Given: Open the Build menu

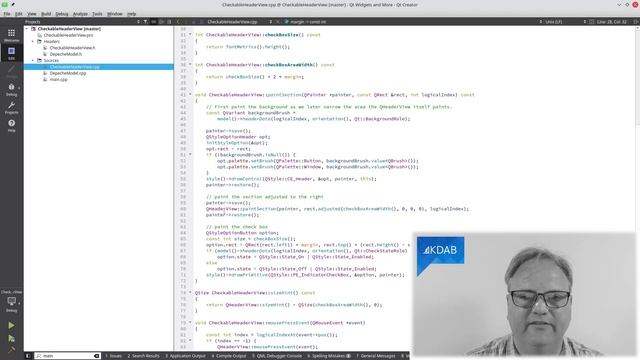Looking at the screenshot, I should [46, 14].
